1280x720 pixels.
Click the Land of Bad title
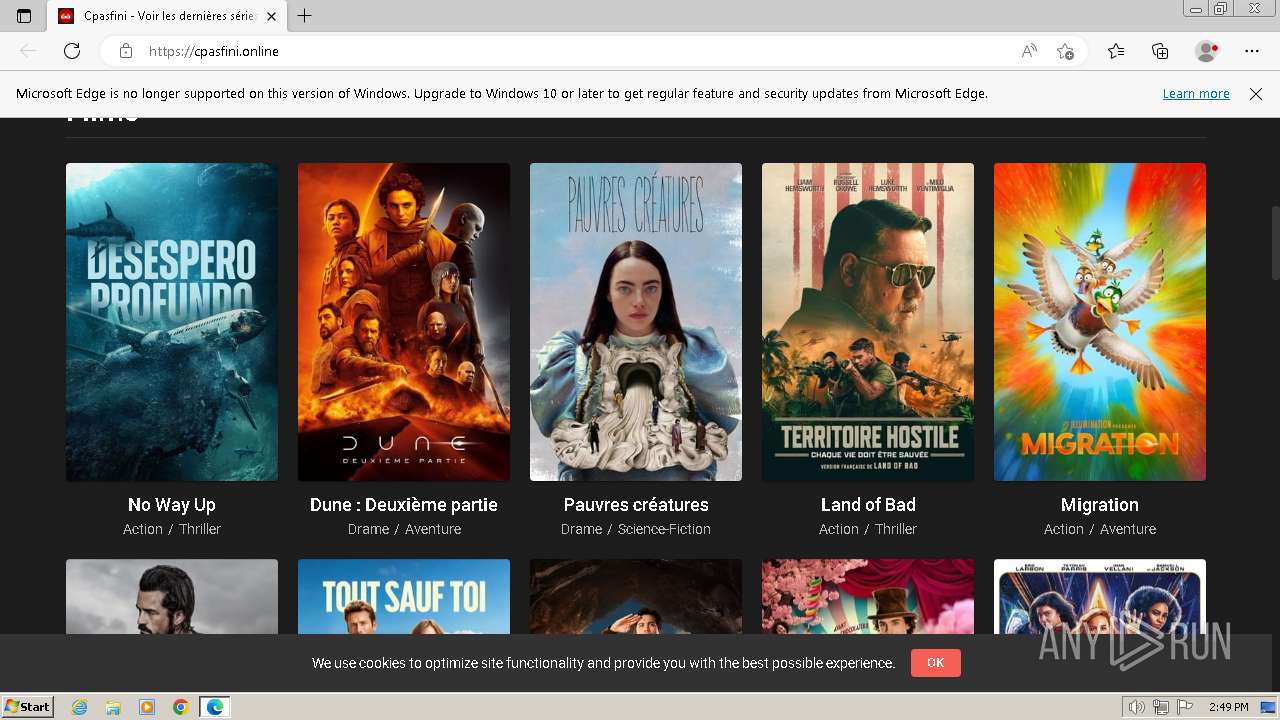tap(868, 505)
